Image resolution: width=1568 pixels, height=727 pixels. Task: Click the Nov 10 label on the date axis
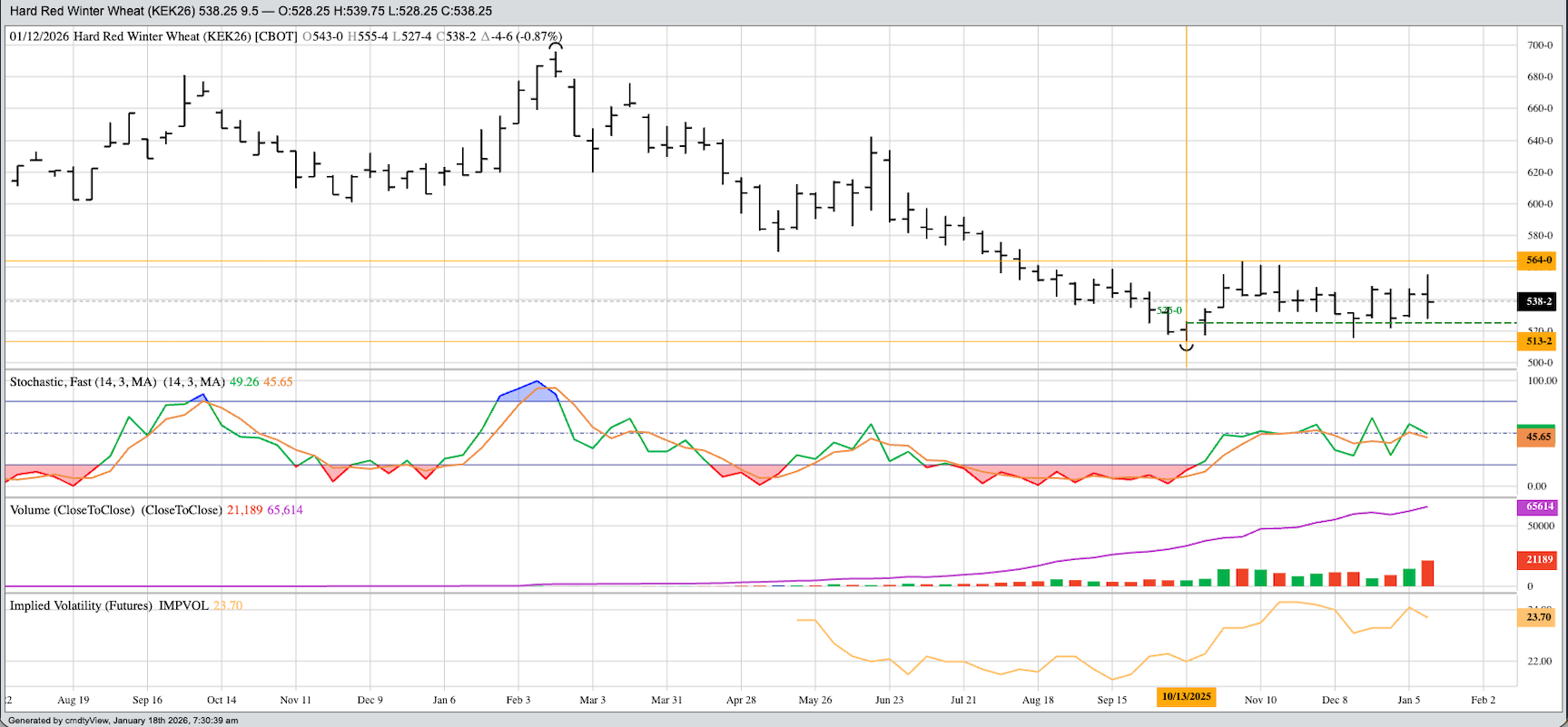click(x=1260, y=700)
